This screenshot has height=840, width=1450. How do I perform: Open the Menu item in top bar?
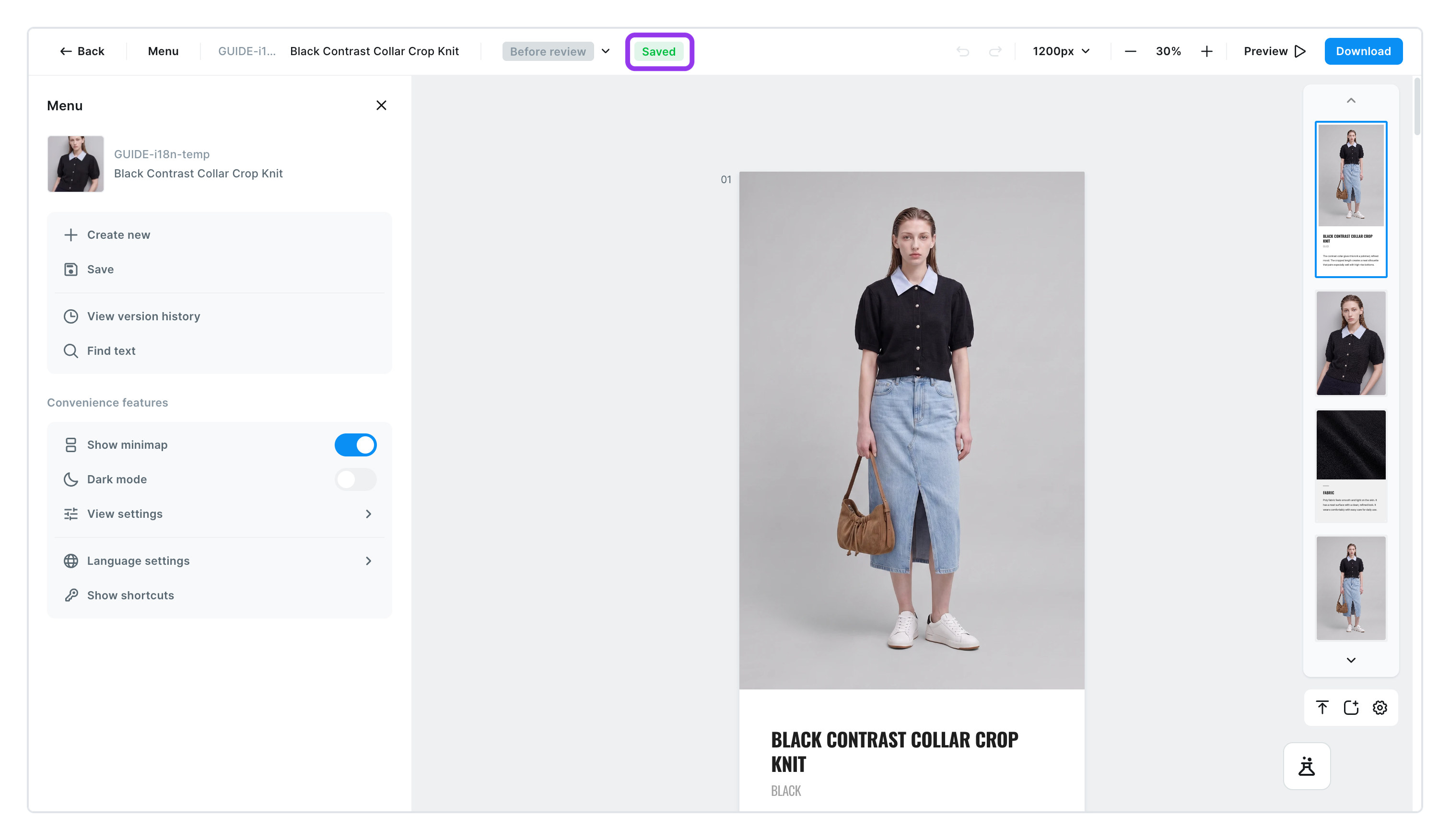pyautogui.click(x=163, y=51)
